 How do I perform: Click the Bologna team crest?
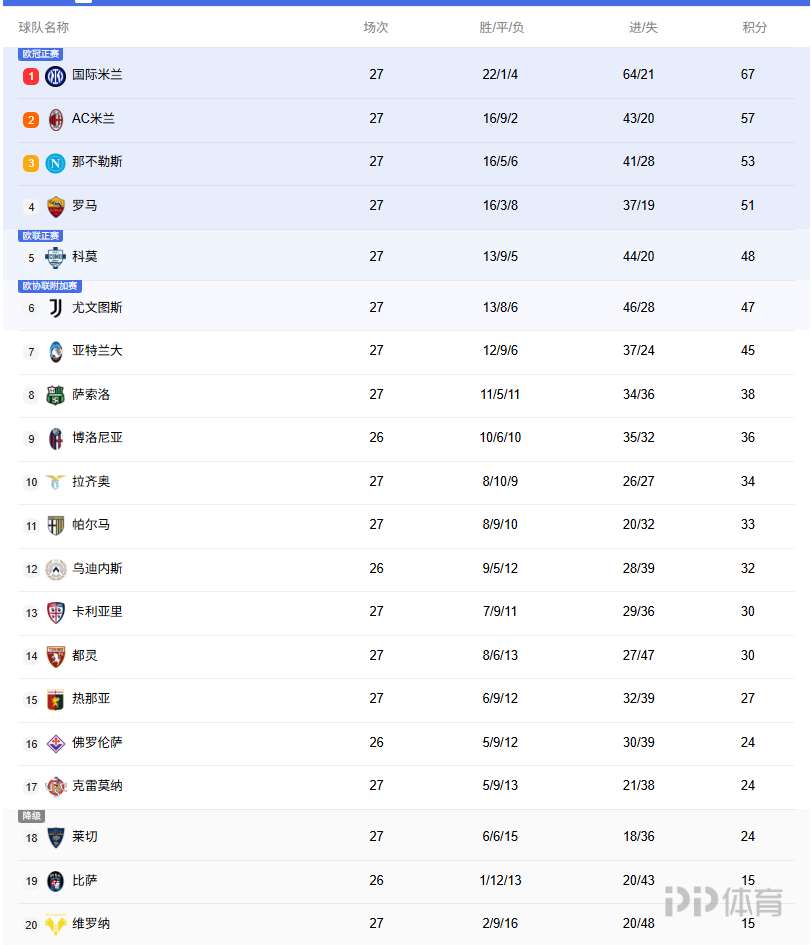click(x=56, y=438)
